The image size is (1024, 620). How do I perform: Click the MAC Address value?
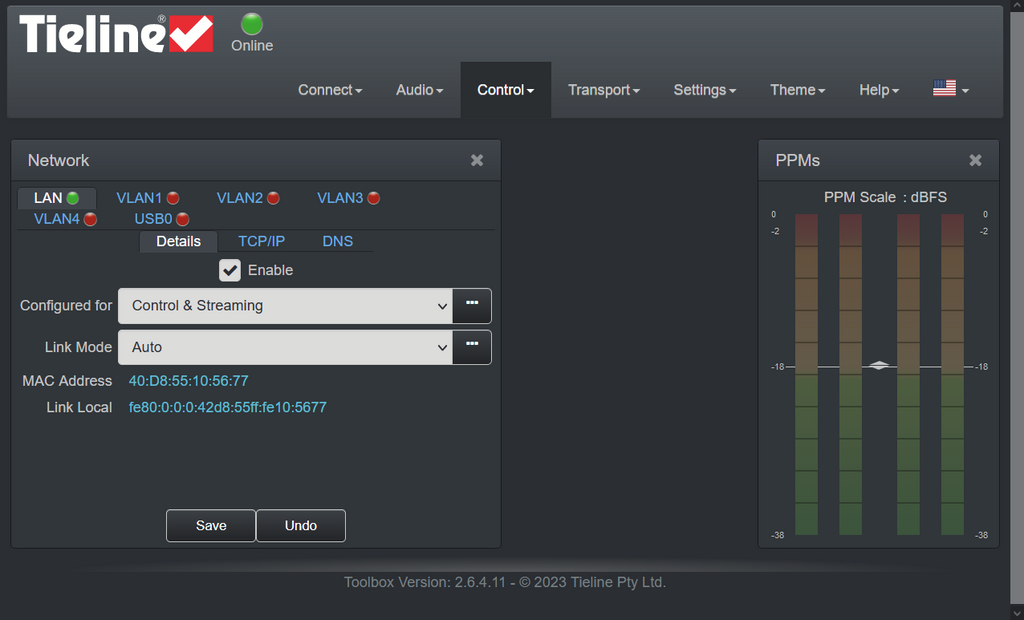click(188, 381)
